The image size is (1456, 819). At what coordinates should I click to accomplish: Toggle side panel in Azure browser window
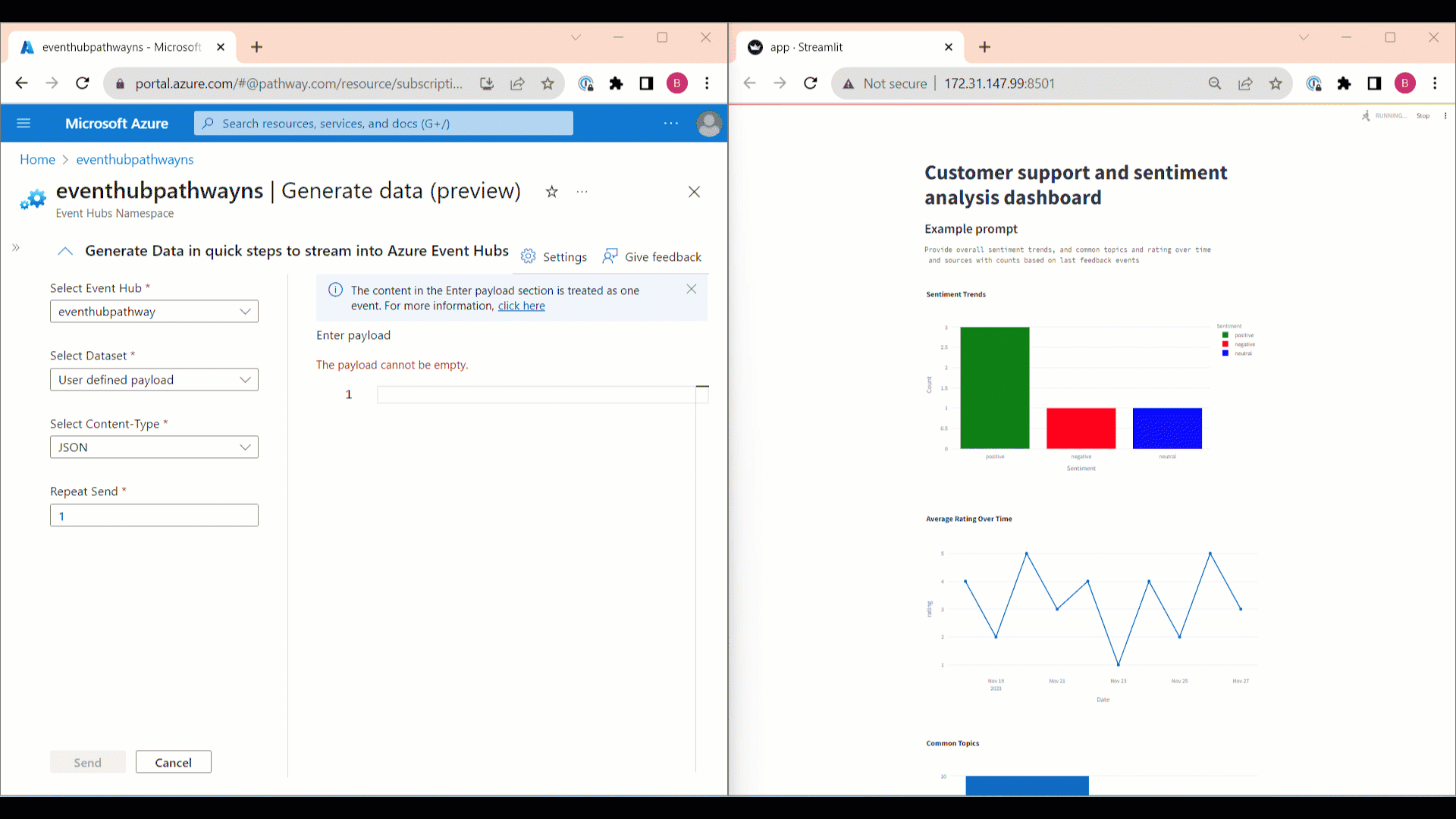click(646, 83)
